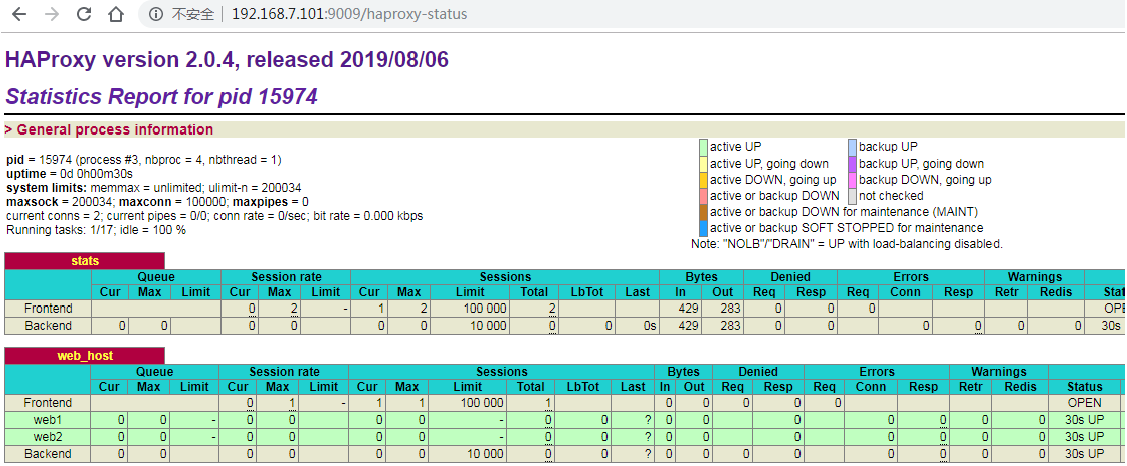Open the site info icon beside 不安全

156,14
